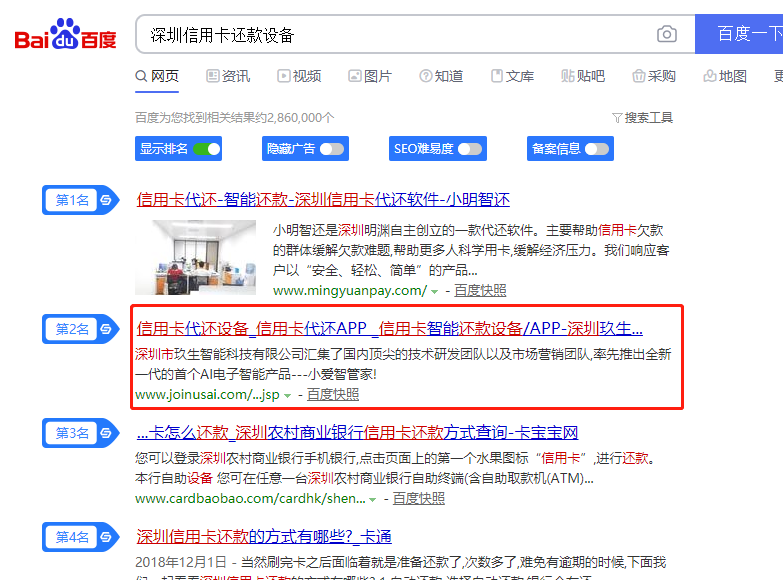
Task: Expand dropdown arrow after www.cardbaobao.com
Action: (373, 500)
